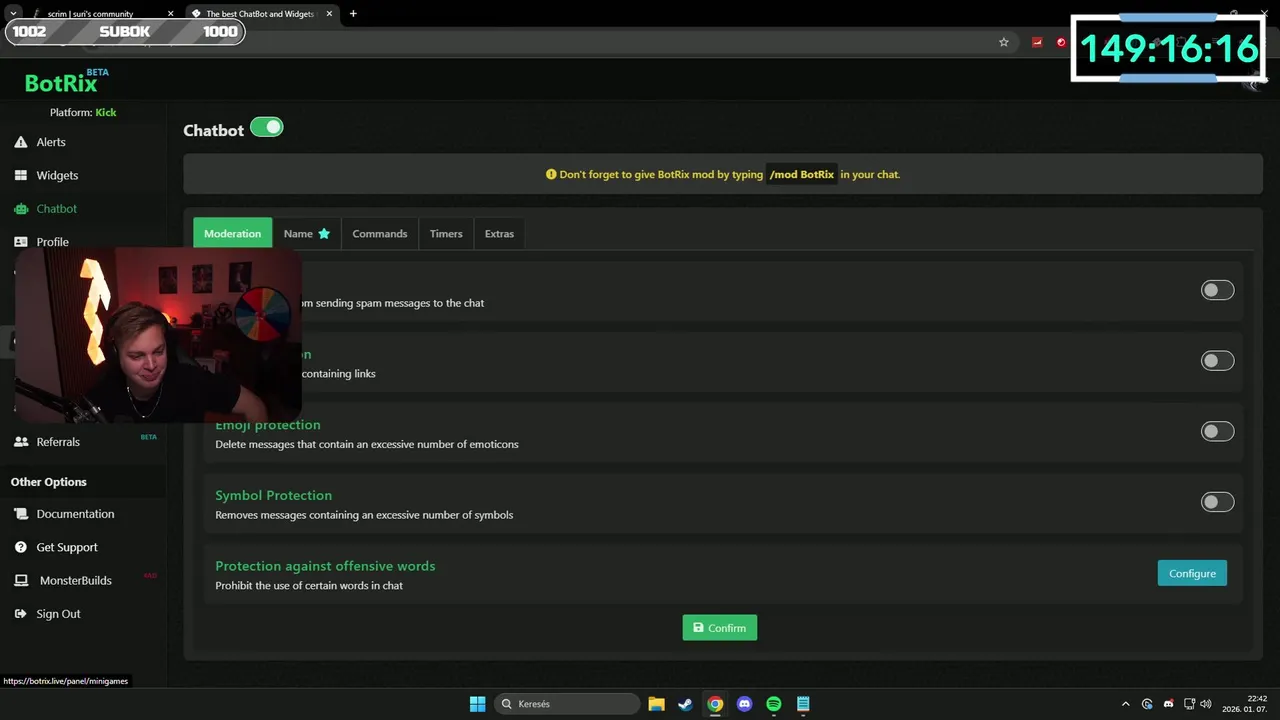Click the green Confirm button
The width and height of the screenshot is (1280, 720).
tap(720, 628)
